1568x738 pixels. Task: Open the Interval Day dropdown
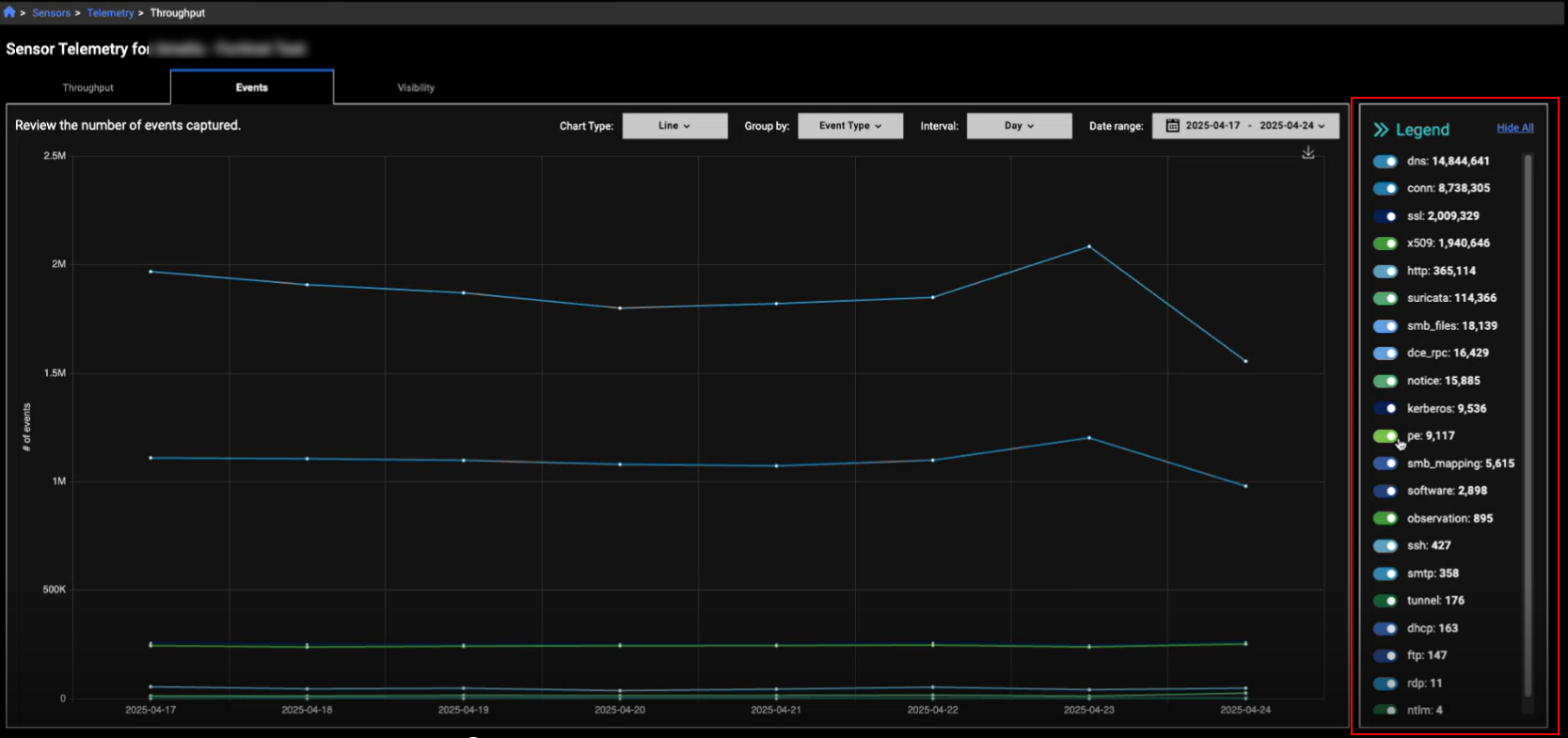[x=1019, y=126]
